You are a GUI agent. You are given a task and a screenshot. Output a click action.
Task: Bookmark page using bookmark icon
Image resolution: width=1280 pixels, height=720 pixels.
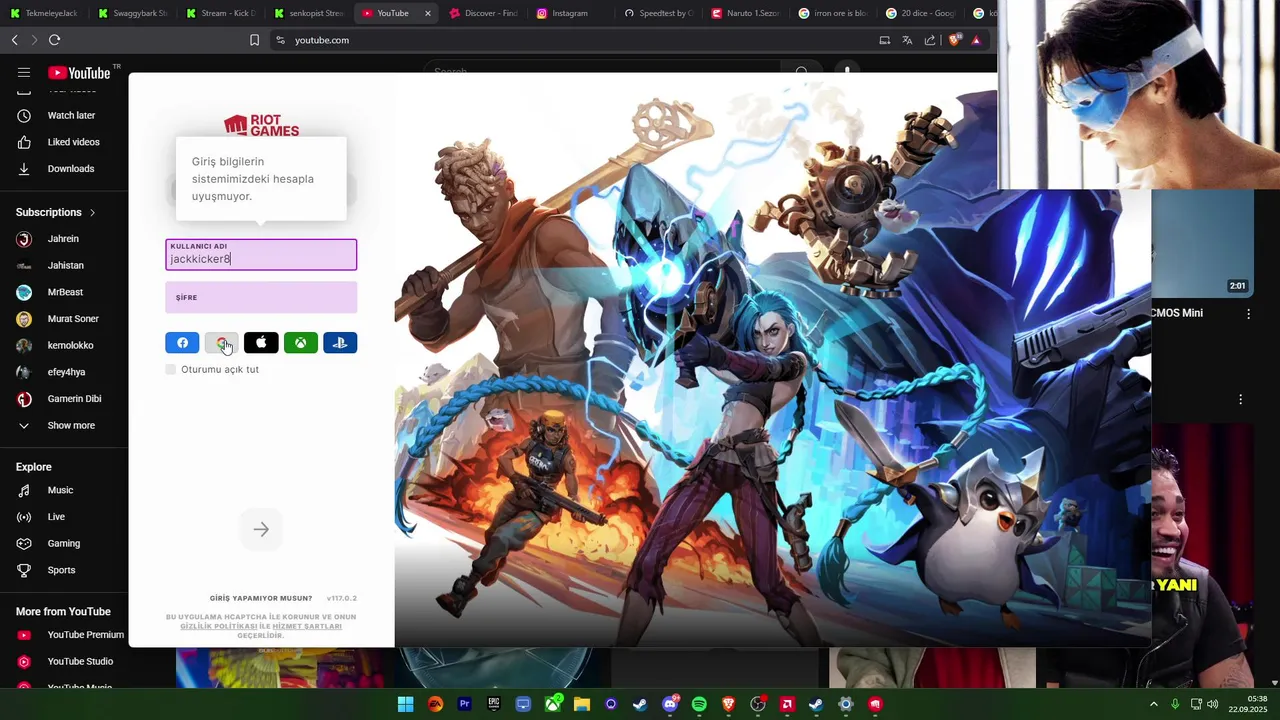pos(254,40)
